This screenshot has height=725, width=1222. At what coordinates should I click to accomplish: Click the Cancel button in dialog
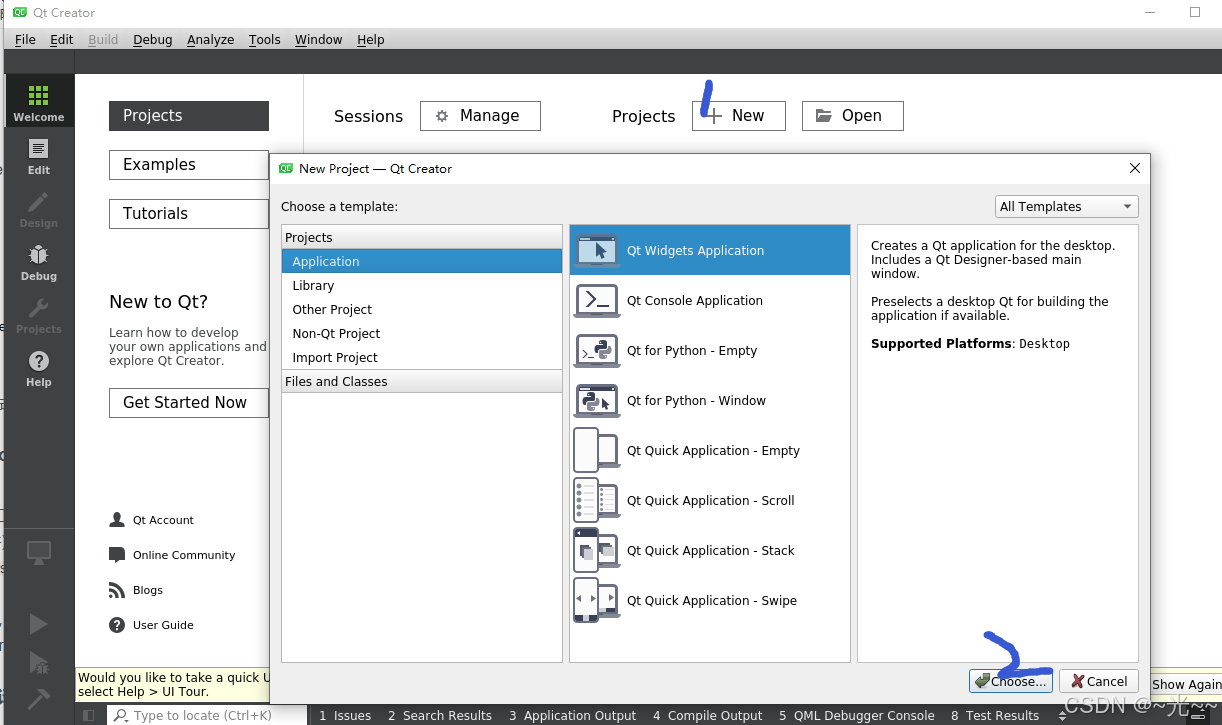point(1099,681)
